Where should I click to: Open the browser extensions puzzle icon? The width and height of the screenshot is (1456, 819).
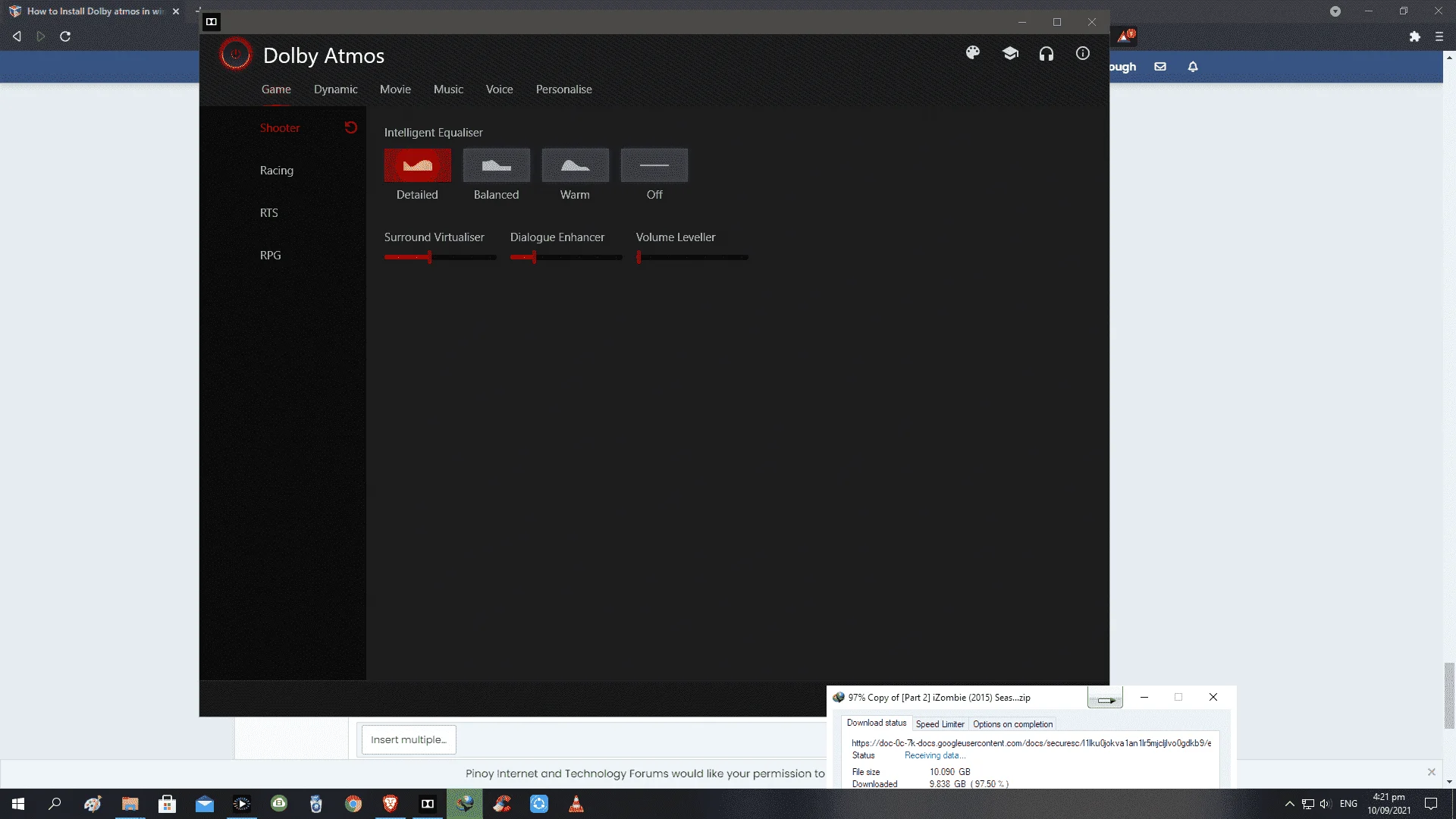click(x=1415, y=36)
